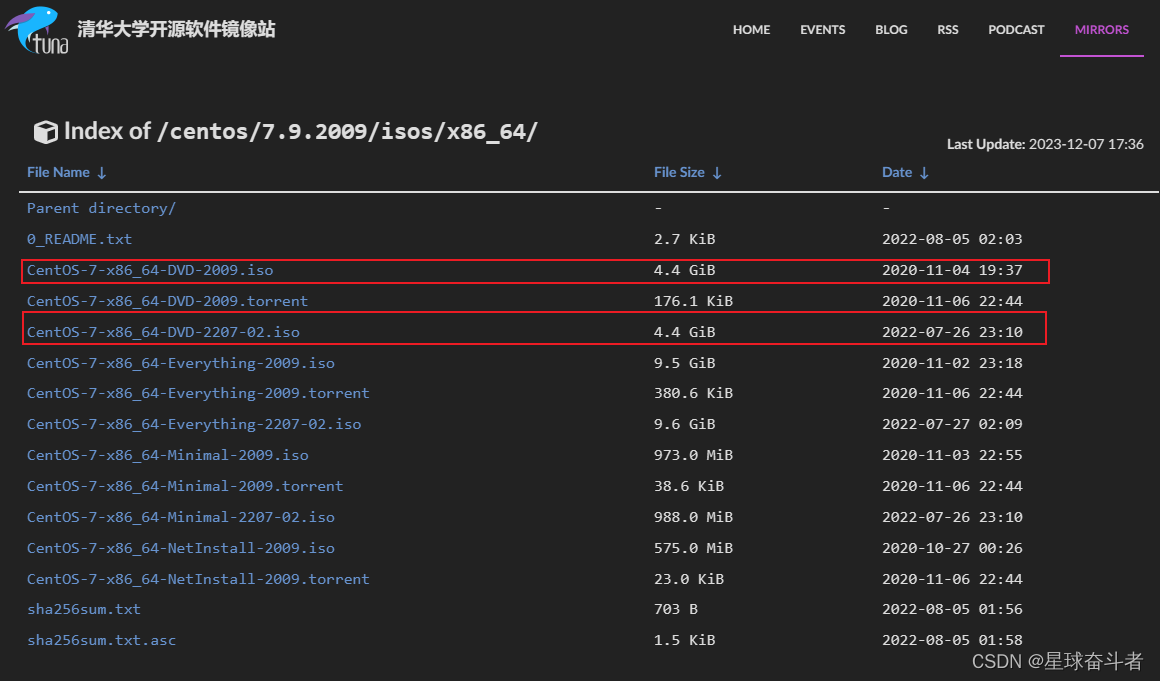
Task: Click the date 2022-08-05 02:03
Action: click(x=952, y=240)
